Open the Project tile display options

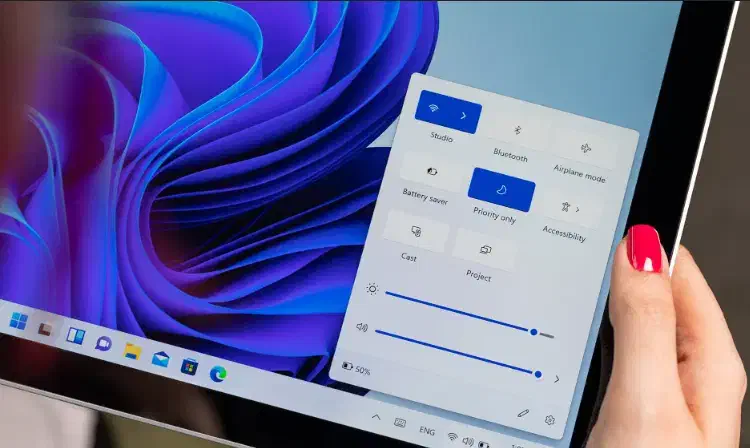point(485,250)
